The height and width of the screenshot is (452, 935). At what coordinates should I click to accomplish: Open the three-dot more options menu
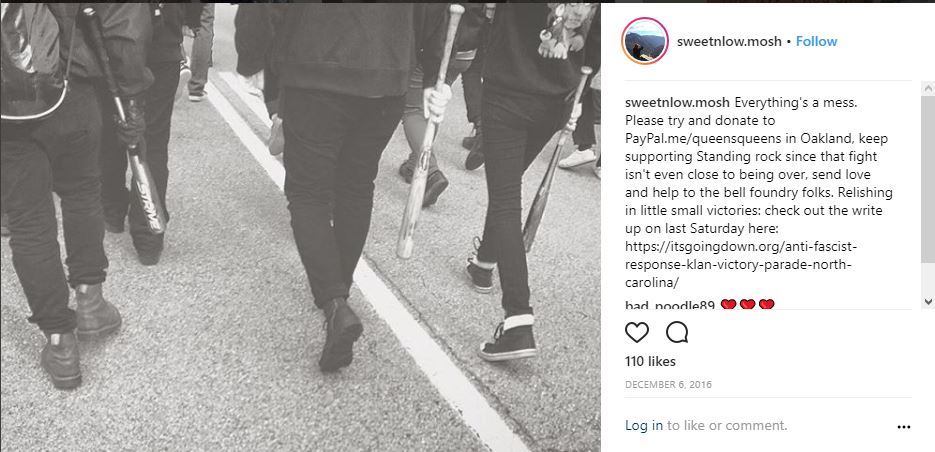(903, 427)
